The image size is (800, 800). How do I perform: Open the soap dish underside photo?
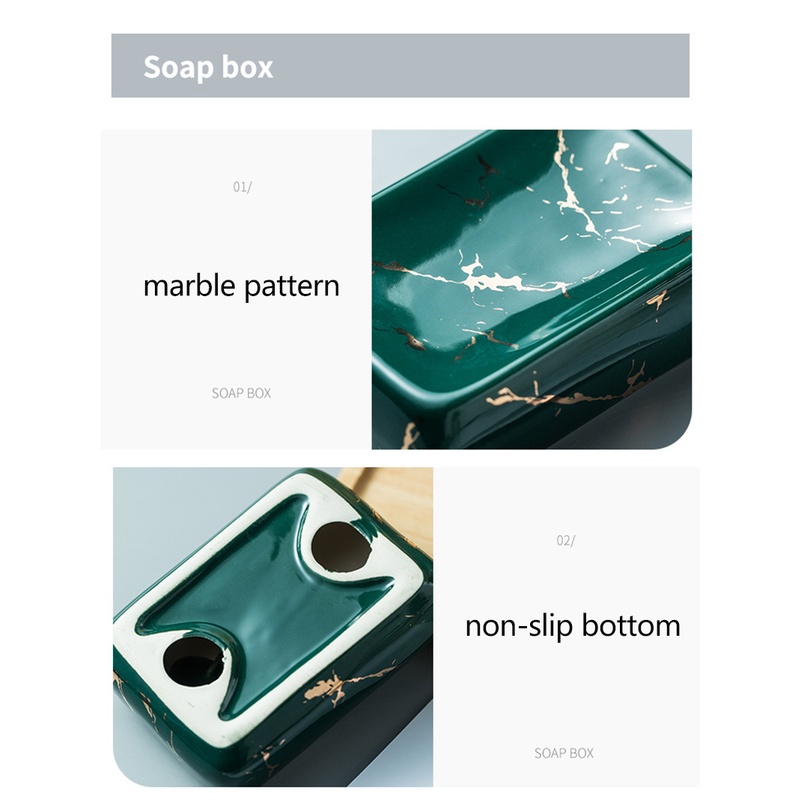click(273, 627)
